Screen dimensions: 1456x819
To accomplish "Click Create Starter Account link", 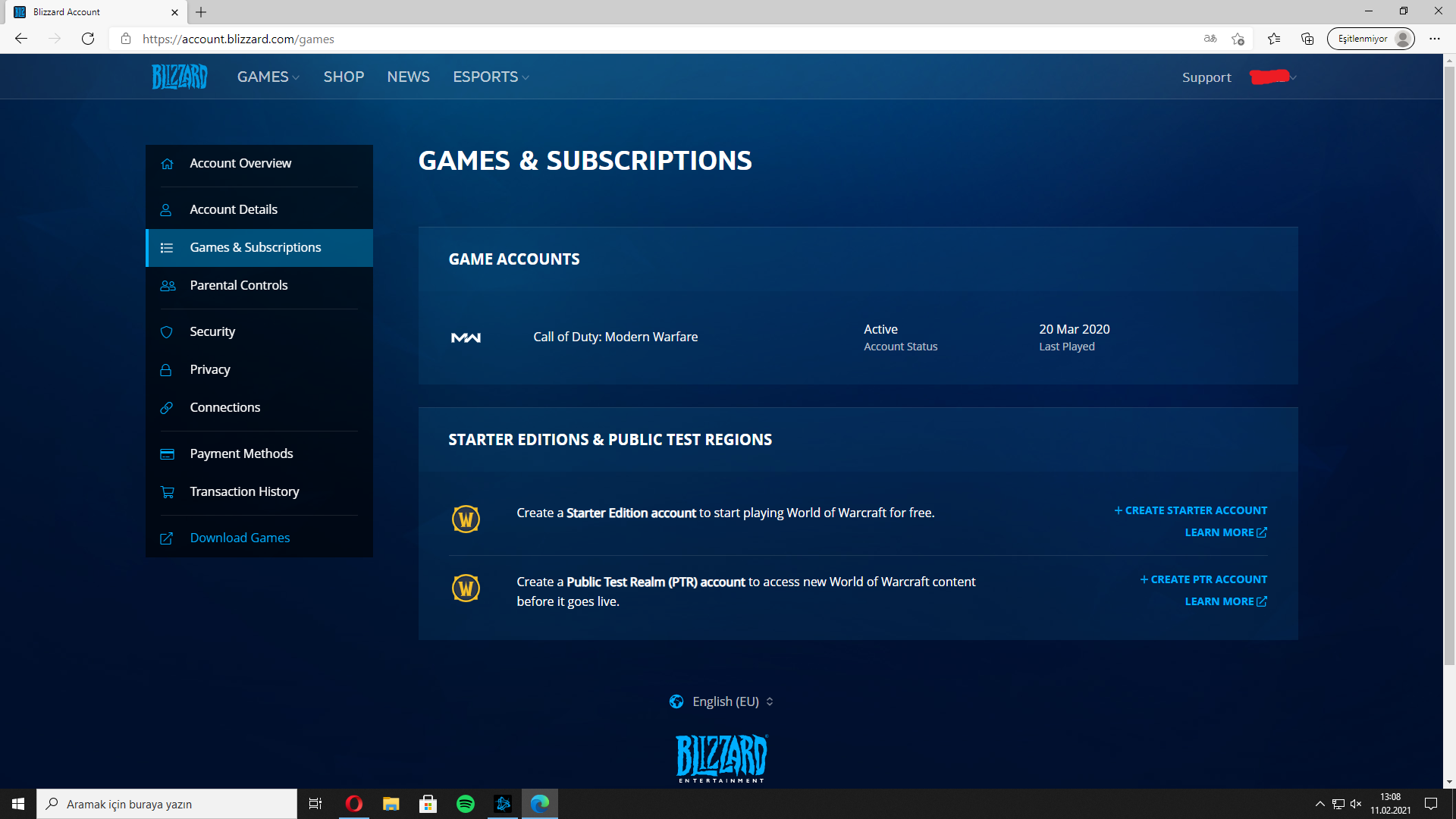I will tap(1191, 510).
